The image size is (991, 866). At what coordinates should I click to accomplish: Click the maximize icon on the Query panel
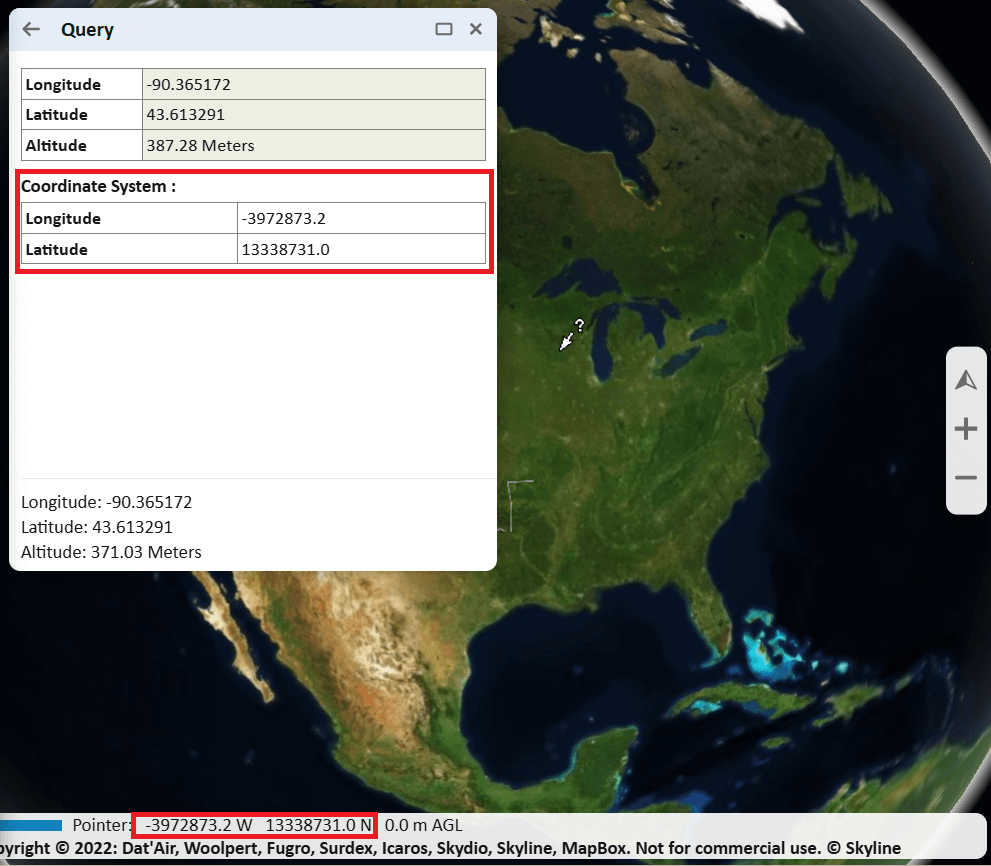[x=443, y=29]
